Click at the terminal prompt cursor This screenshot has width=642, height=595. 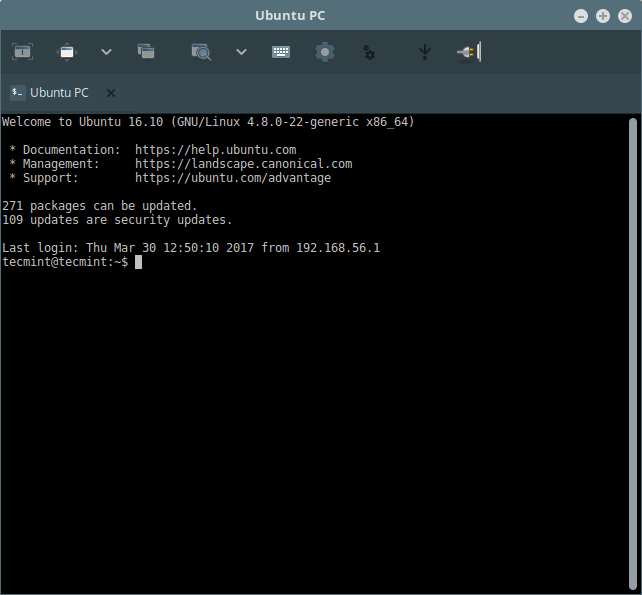(139, 262)
